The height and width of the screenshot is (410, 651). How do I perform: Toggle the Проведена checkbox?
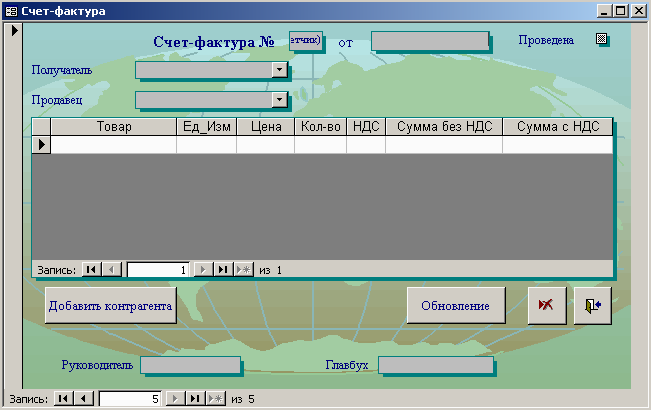[x=601, y=39]
